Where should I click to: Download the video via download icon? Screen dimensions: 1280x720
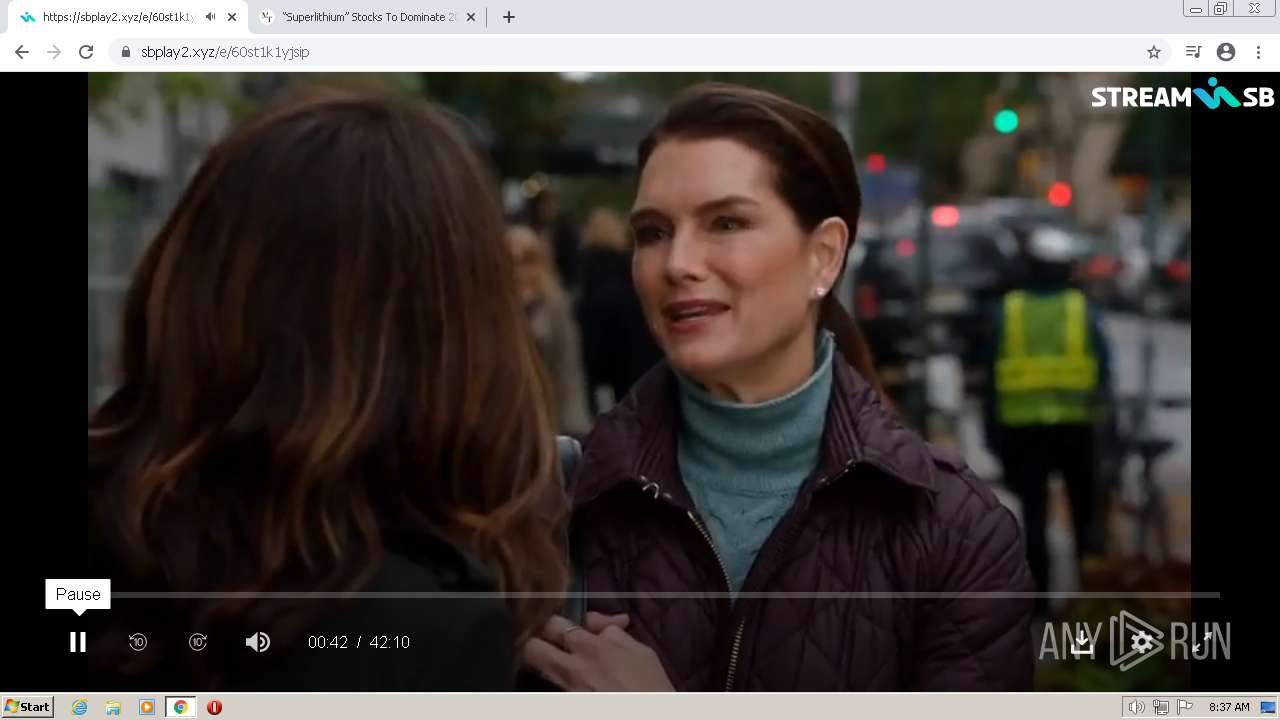(x=1082, y=642)
